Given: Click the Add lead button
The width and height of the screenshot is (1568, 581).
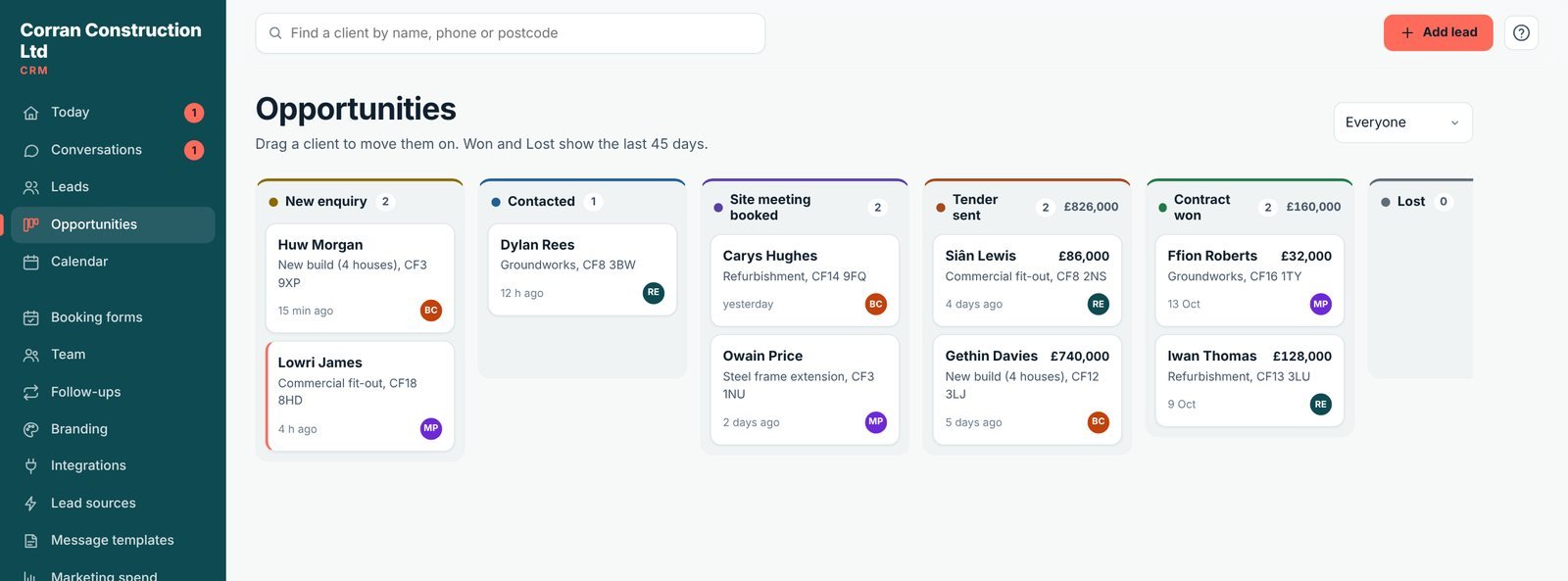Looking at the screenshot, I should click(x=1438, y=32).
